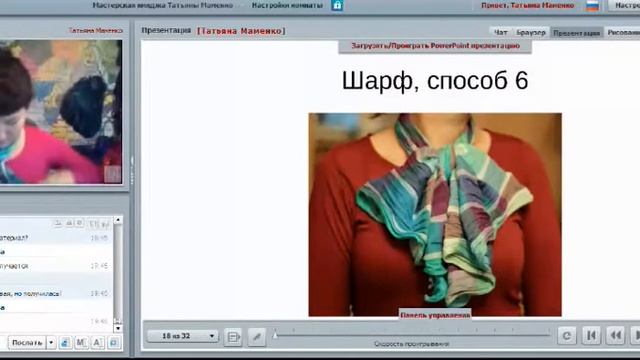The width and height of the screenshot is (640, 360).
Task: Click the playback speed slider handle
Action: (x=276, y=335)
